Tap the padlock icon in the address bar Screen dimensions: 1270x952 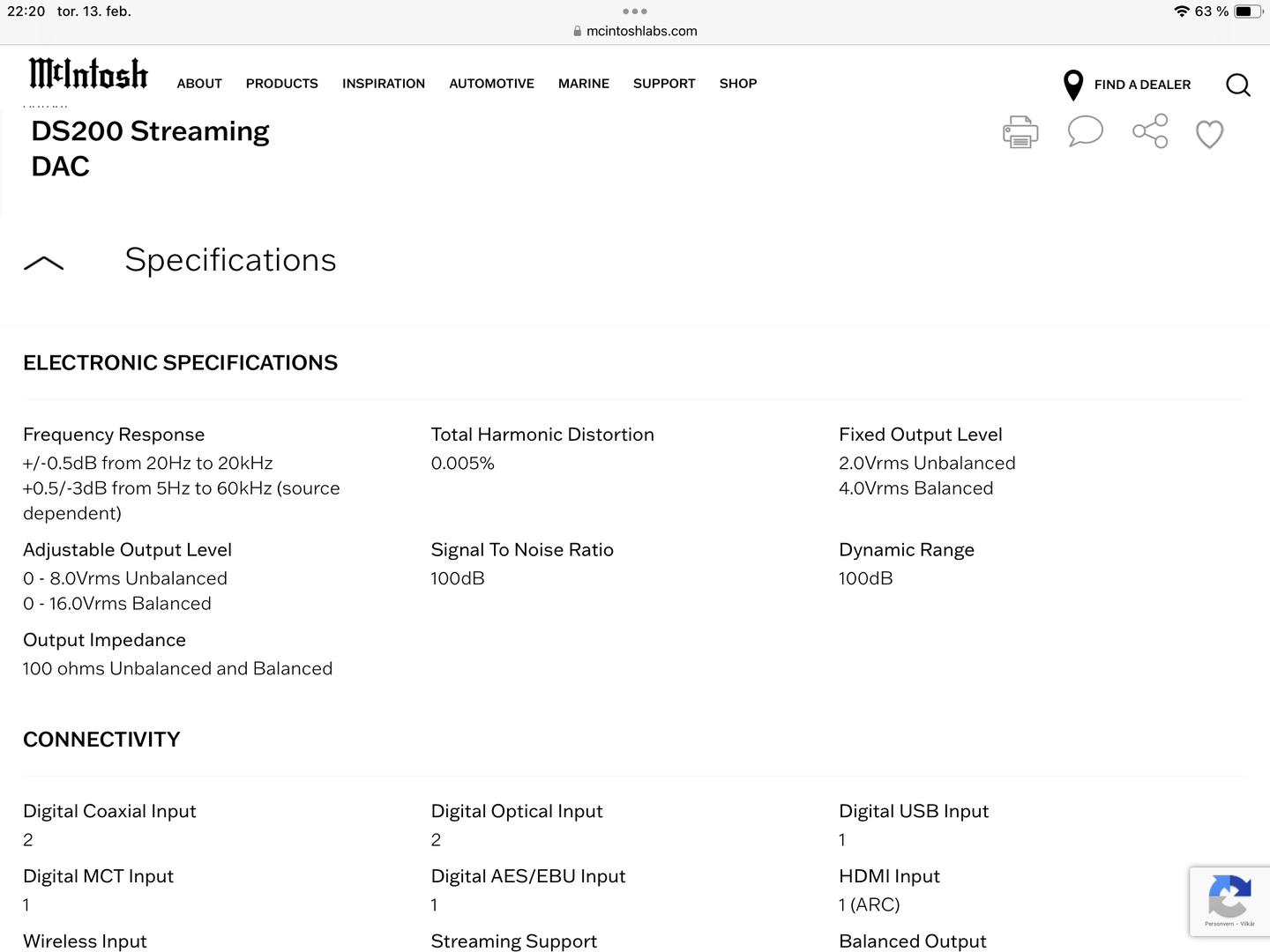(x=578, y=31)
